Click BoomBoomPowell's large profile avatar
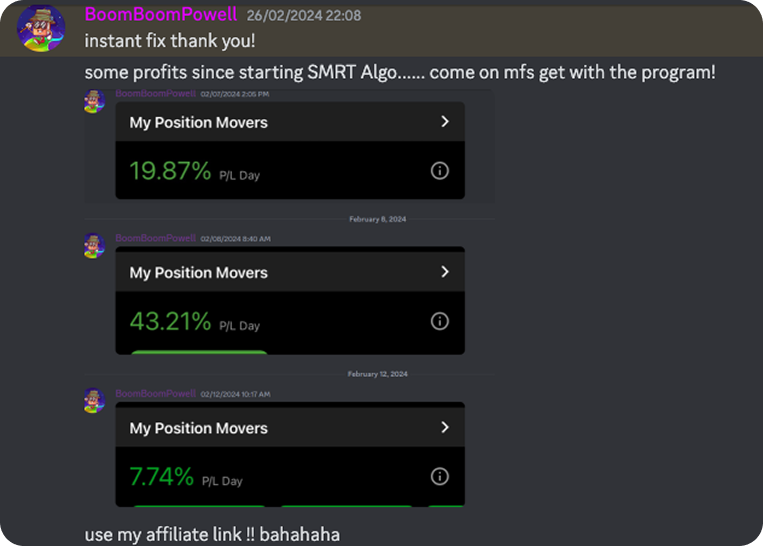Viewport: 763px width, 546px height. 42,29
